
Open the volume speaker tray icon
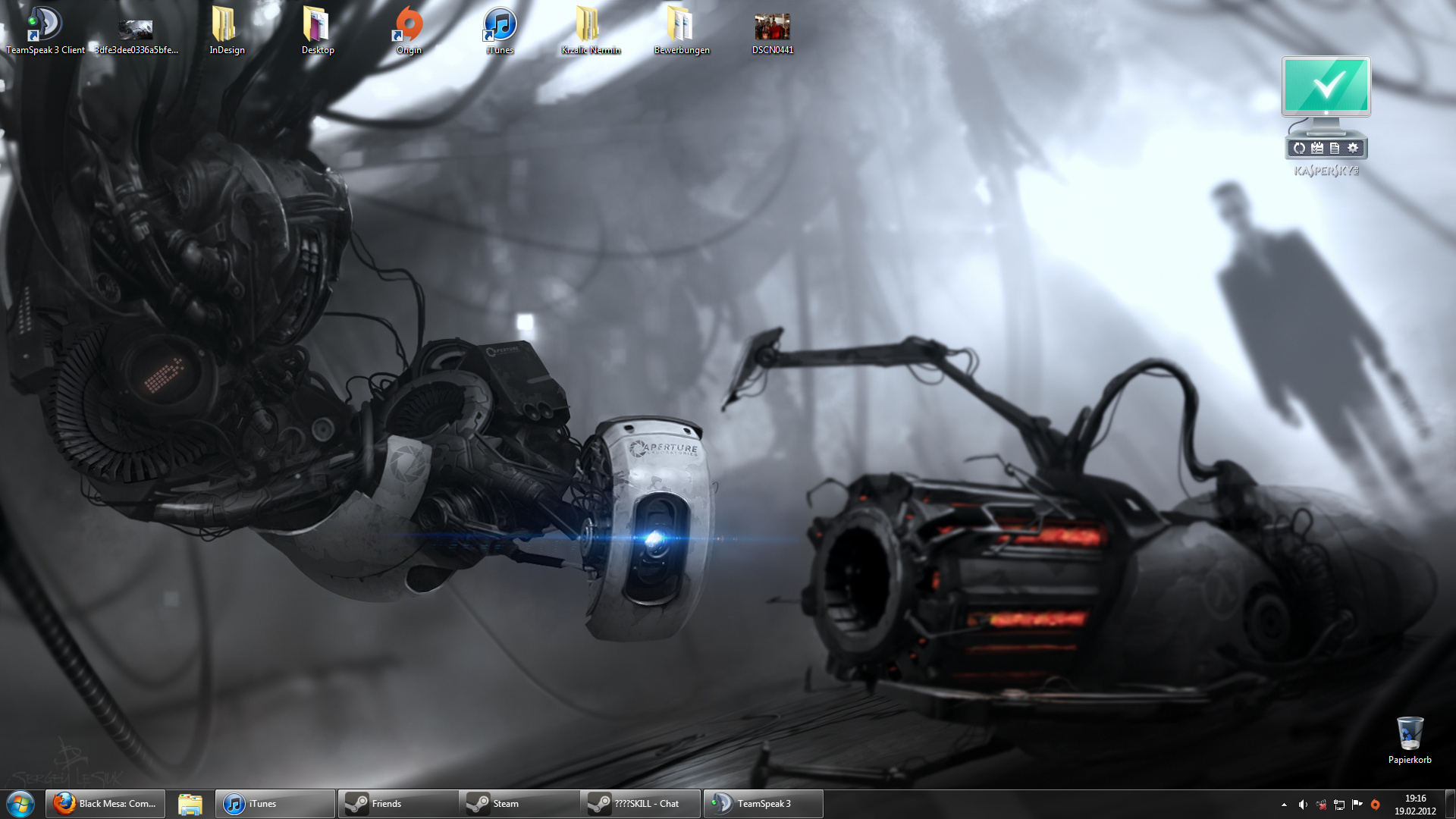coord(1303,805)
